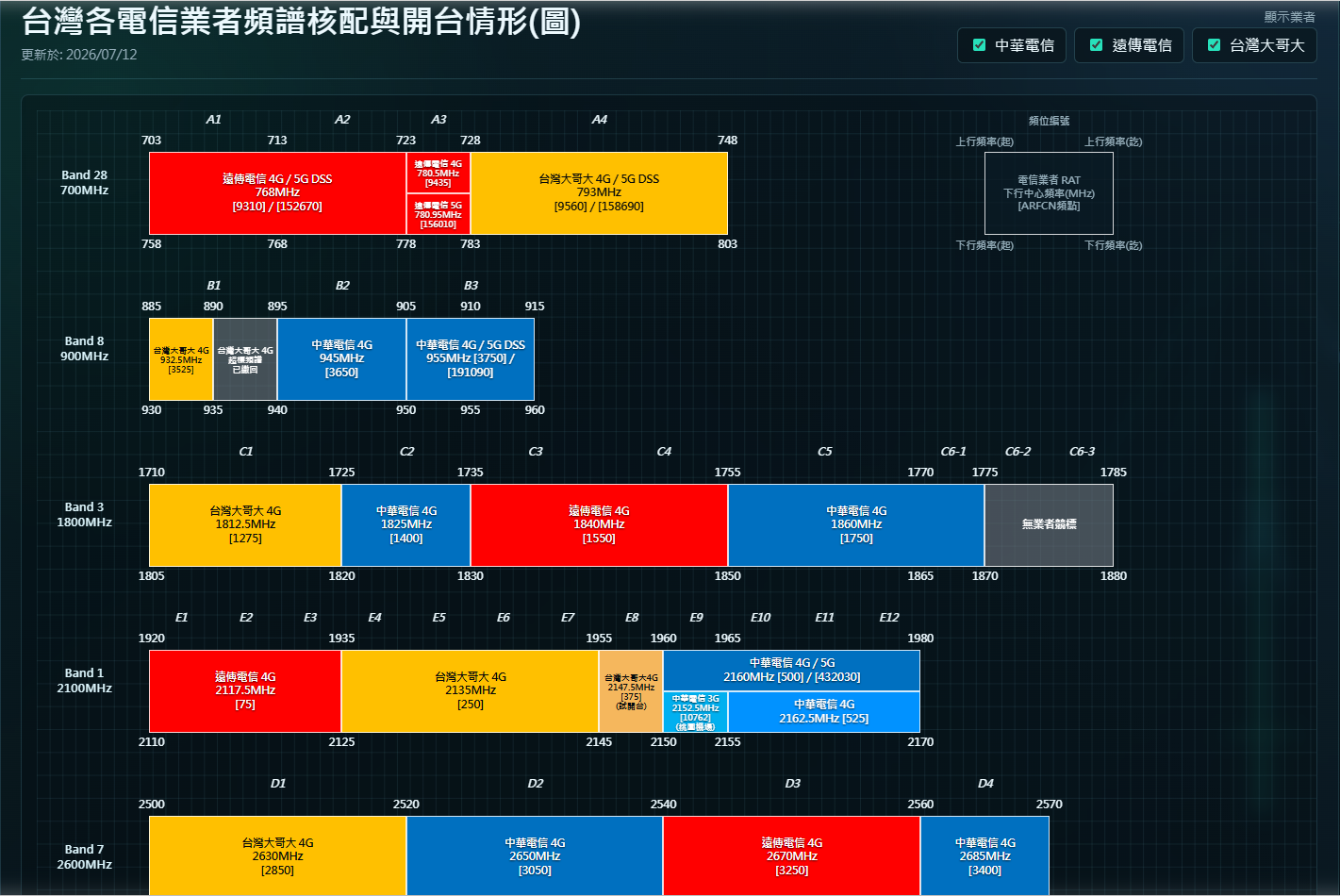Click block label C3
This screenshot has width=1340, height=896.
[536, 452]
